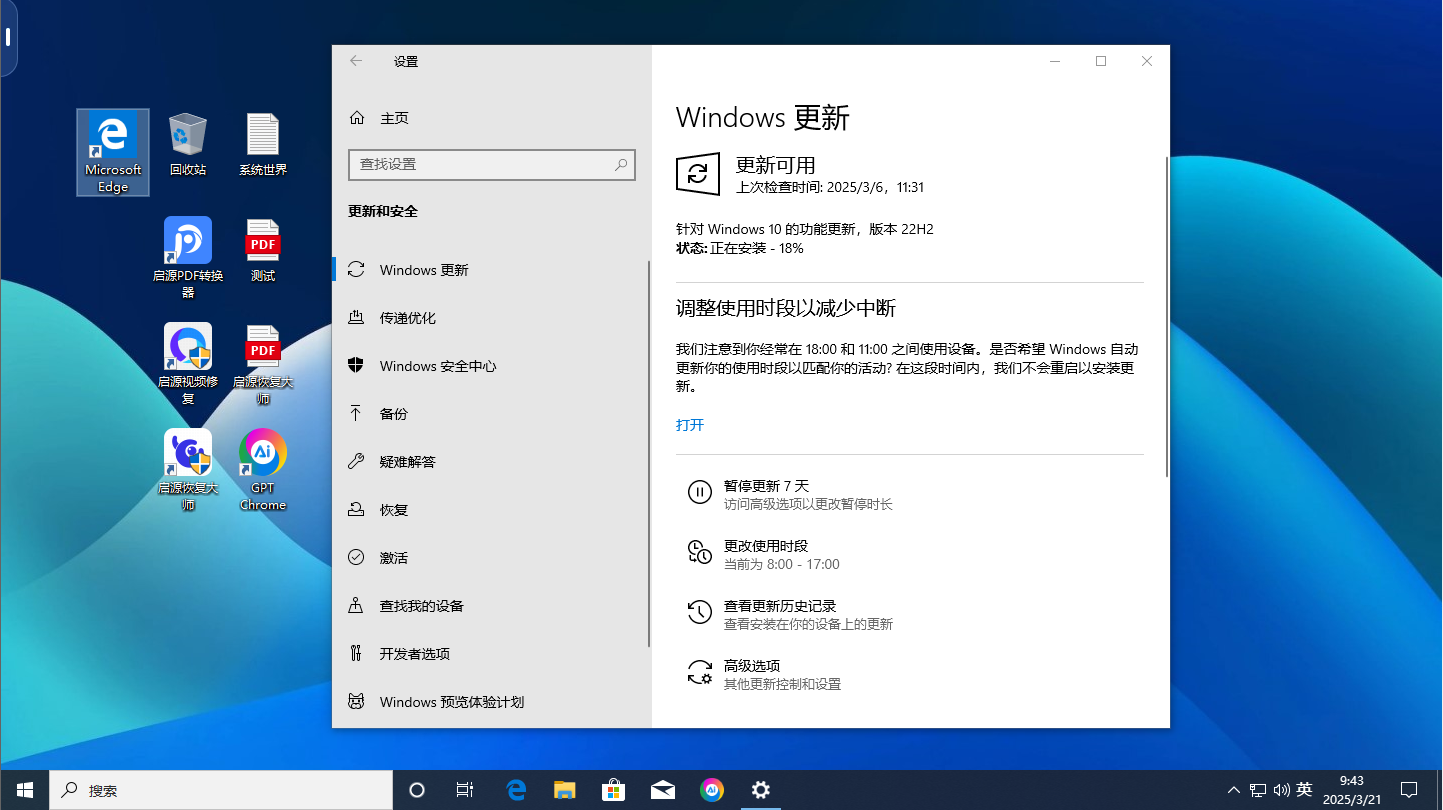The height and width of the screenshot is (810, 1443).
Task: Click the gear-sync icon beside 高级选项
Action: [699, 671]
